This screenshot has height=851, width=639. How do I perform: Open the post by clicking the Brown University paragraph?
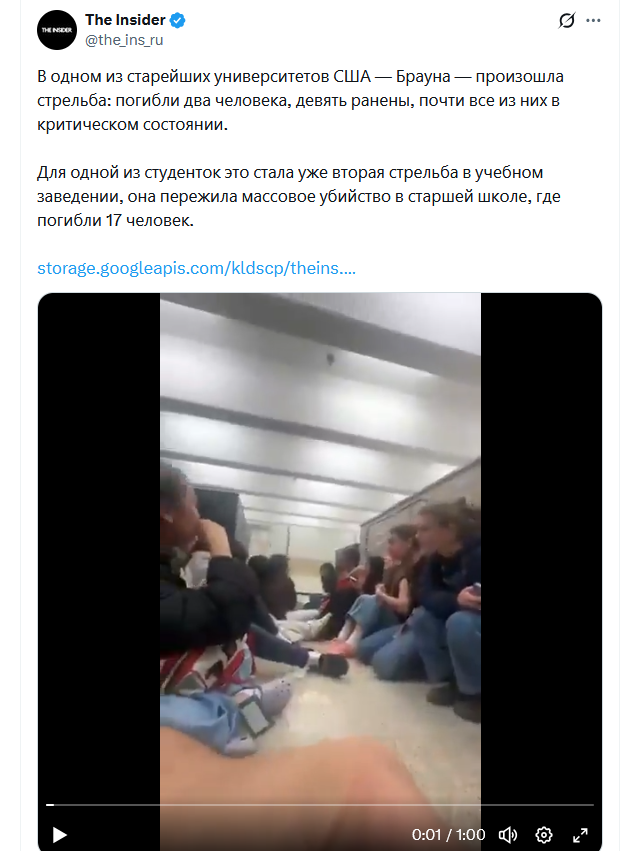[300, 100]
